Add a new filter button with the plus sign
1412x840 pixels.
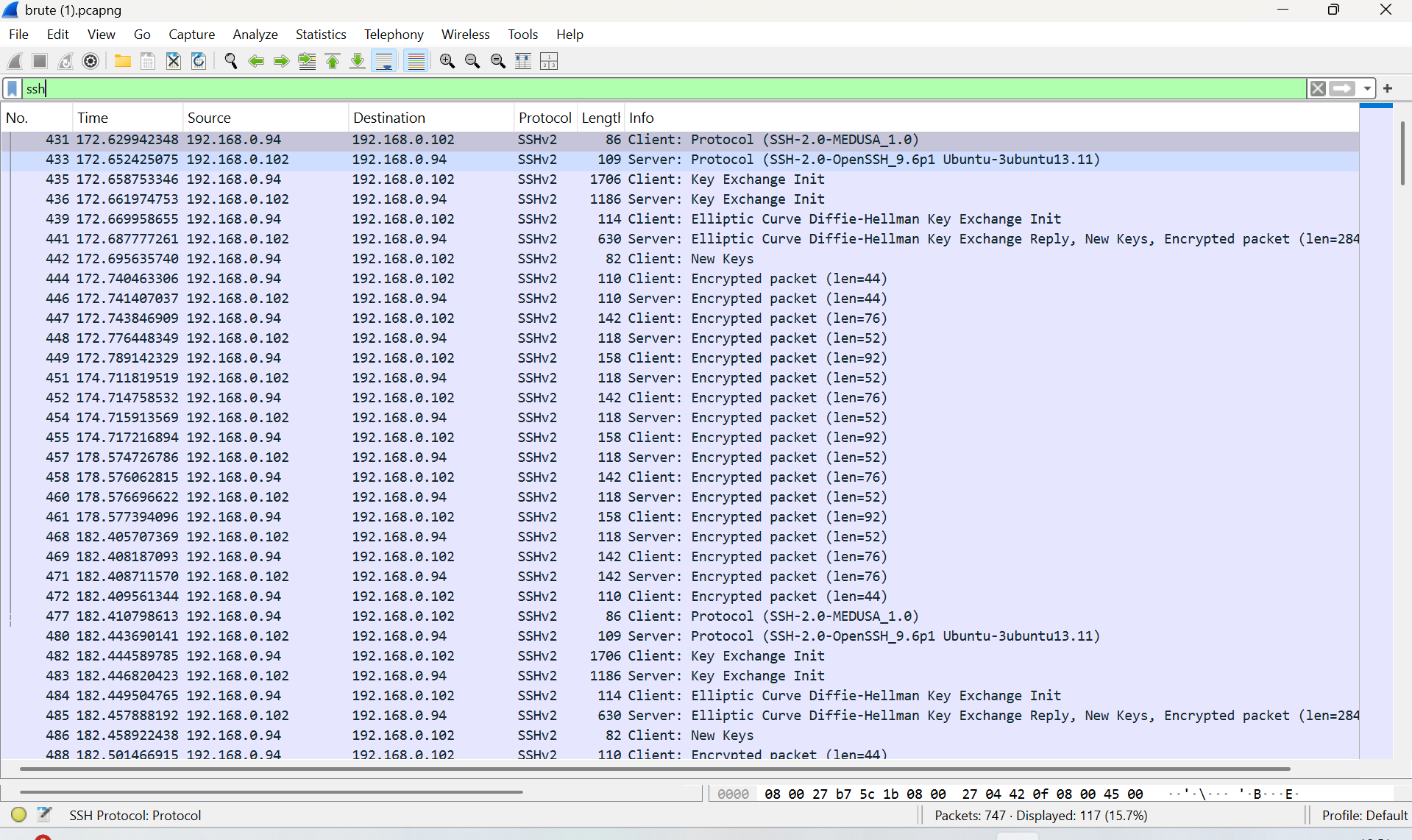point(1388,88)
